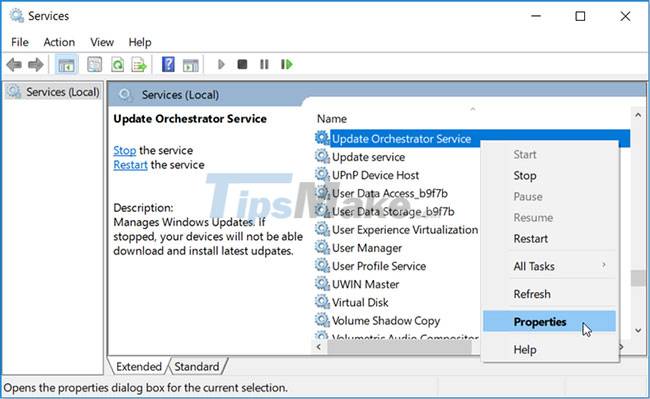Choose Properties in the context menu
This screenshot has height=399, width=650.
point(550,322)
